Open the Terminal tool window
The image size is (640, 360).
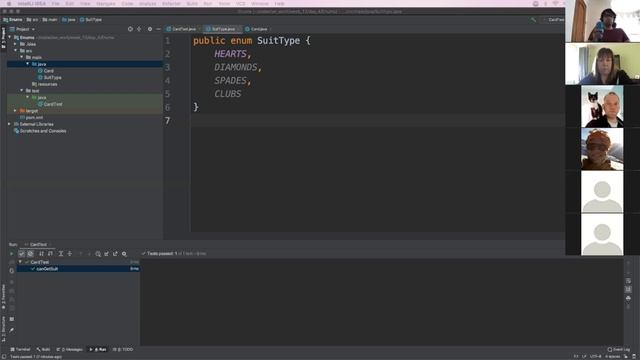(20, 349)
